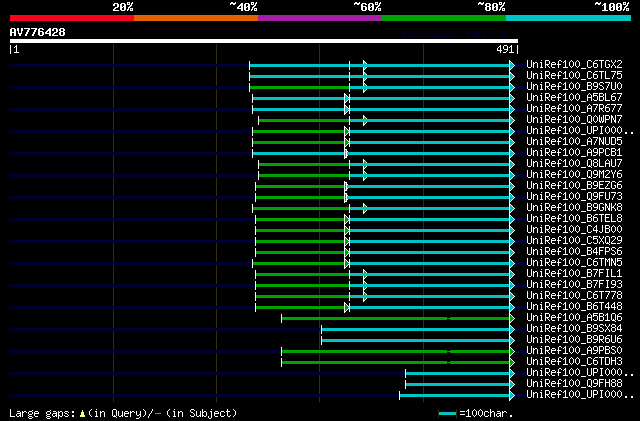Screen dimensions: 640x421
Task: Select the UniRef100_B4FPS6 label
Action: [x=574, y=252]
